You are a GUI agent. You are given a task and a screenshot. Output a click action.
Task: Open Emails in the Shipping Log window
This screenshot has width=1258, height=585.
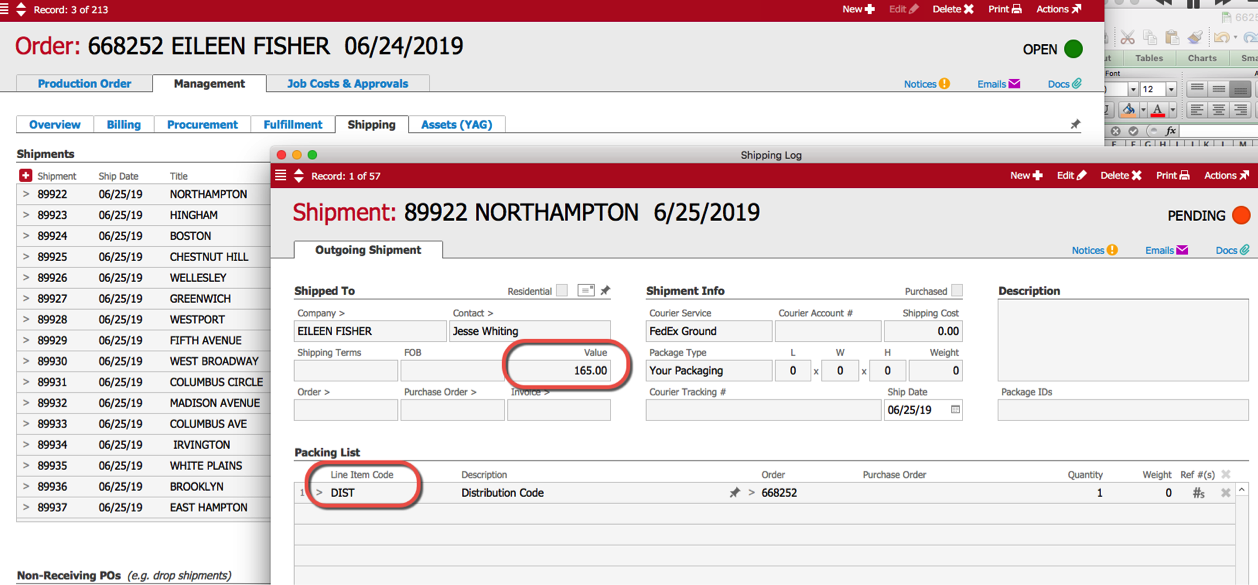1167,250
